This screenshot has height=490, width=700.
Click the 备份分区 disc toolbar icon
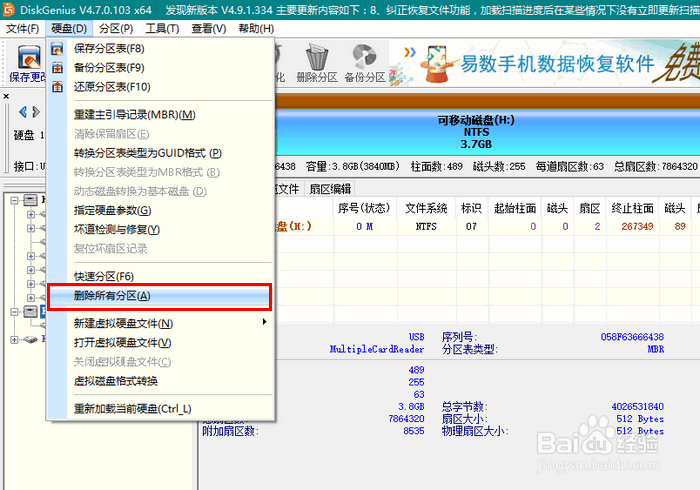tap(364, 57)
